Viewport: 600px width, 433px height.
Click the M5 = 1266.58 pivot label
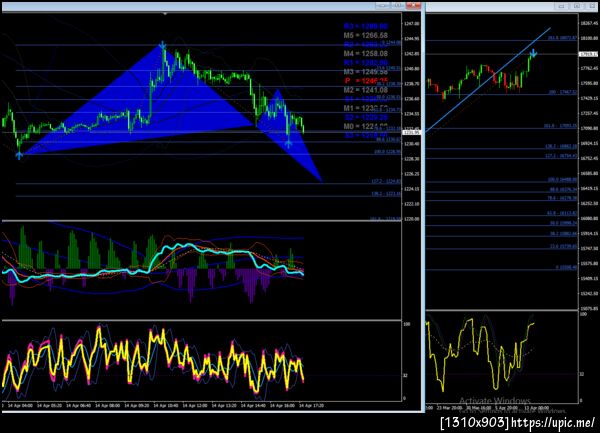pyautogui.click(x=365, y=35)
